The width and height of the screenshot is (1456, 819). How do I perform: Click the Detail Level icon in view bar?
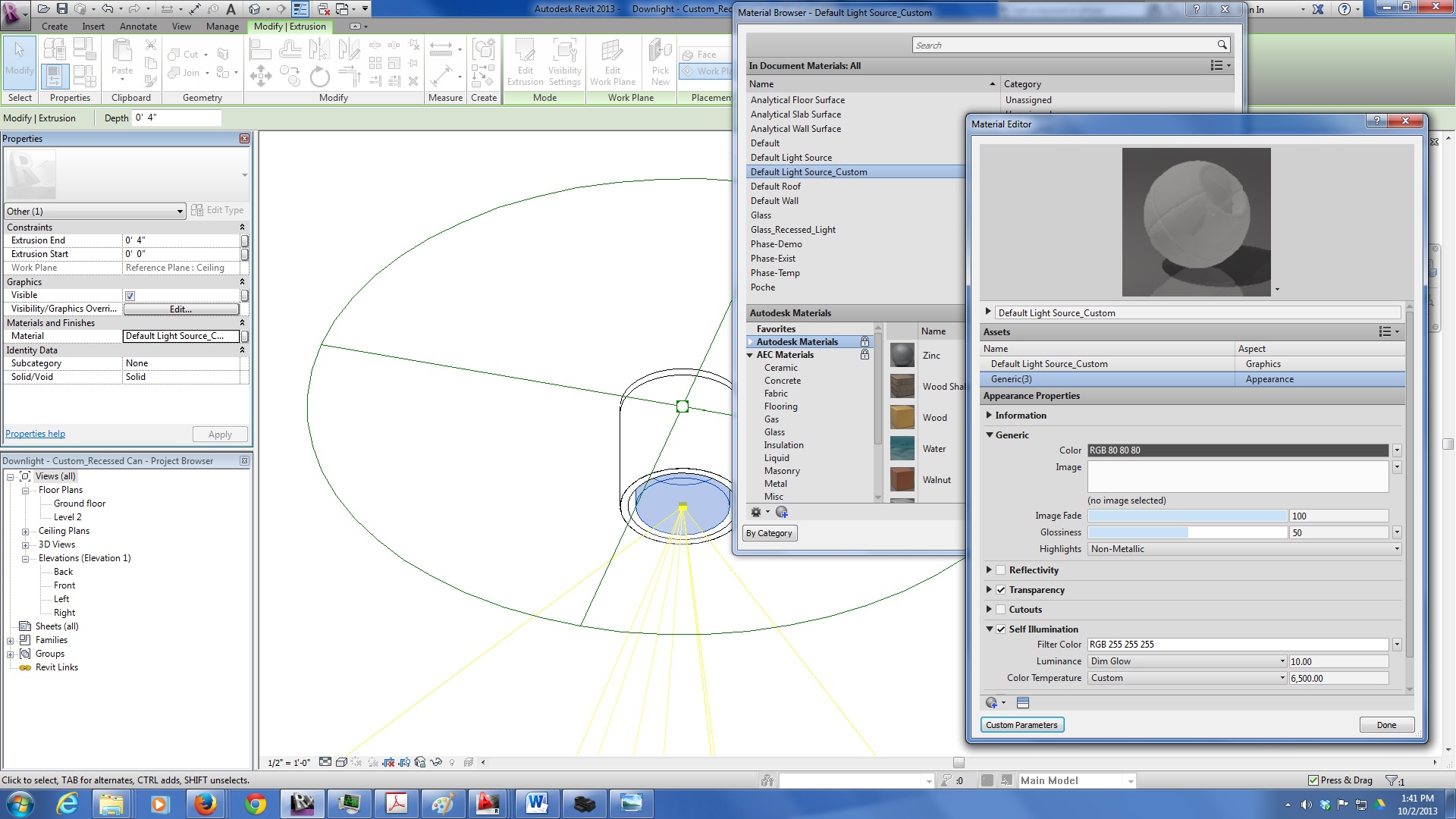coord(325,762)
